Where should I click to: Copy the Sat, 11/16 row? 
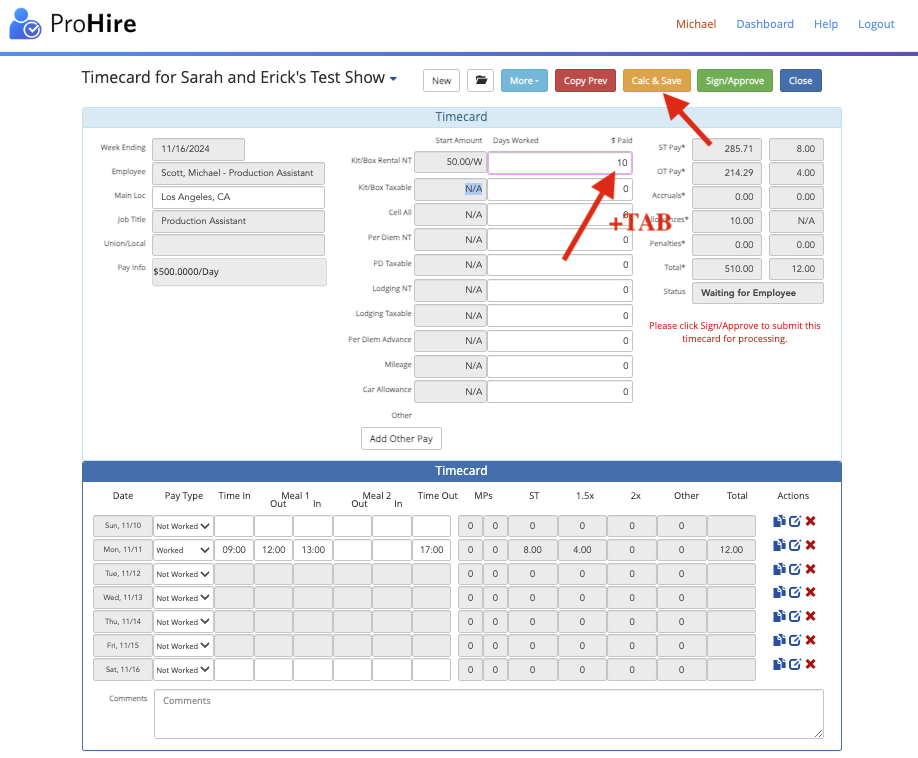pyautogui.click(x=779, y=664)
